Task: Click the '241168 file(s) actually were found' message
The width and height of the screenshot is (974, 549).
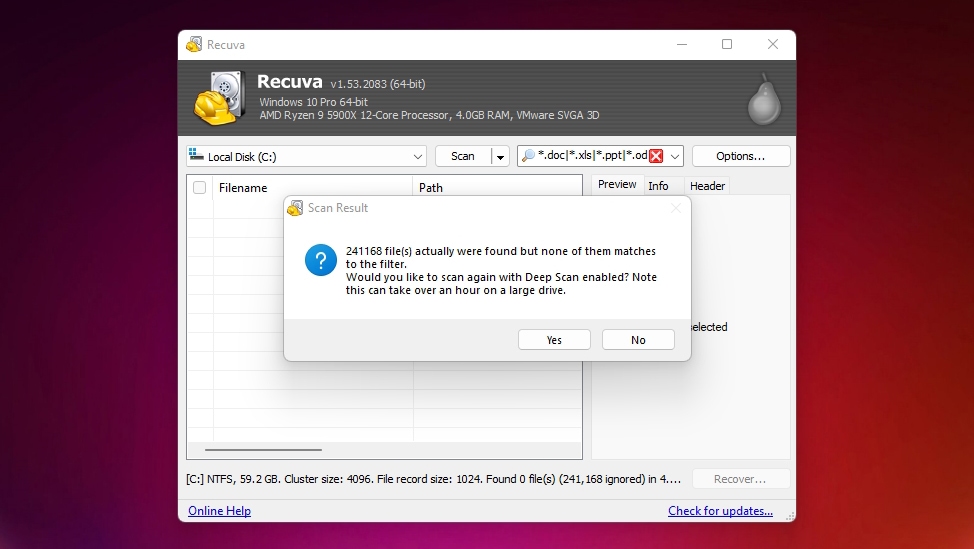Action: tap(501, 257)
